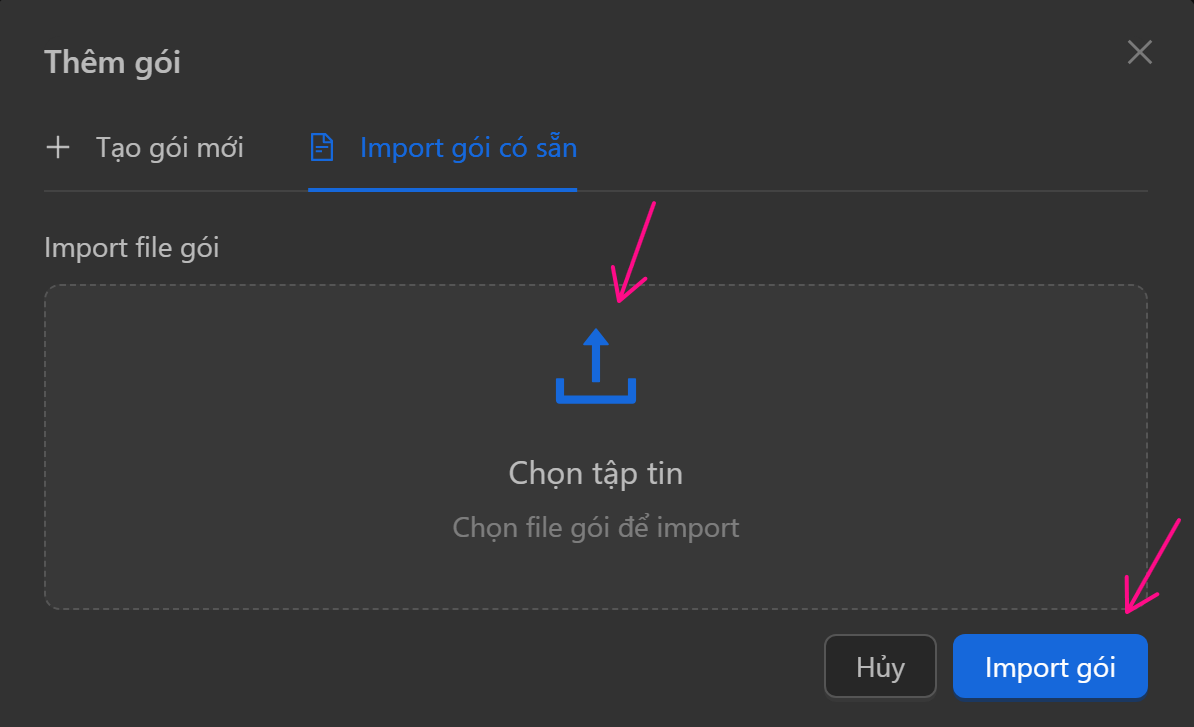Select the Import gói có sẵn tab
The image size is (1194, 727).
pos(467,148)
